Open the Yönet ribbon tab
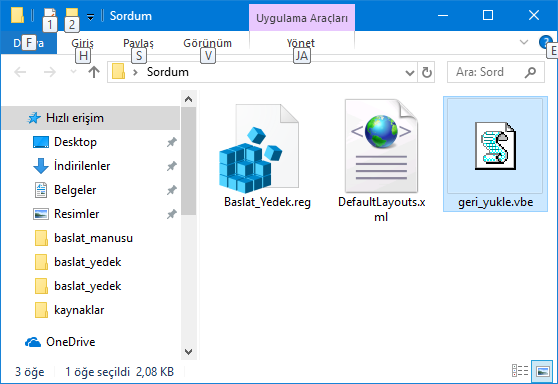 click(x=301, y=43)
